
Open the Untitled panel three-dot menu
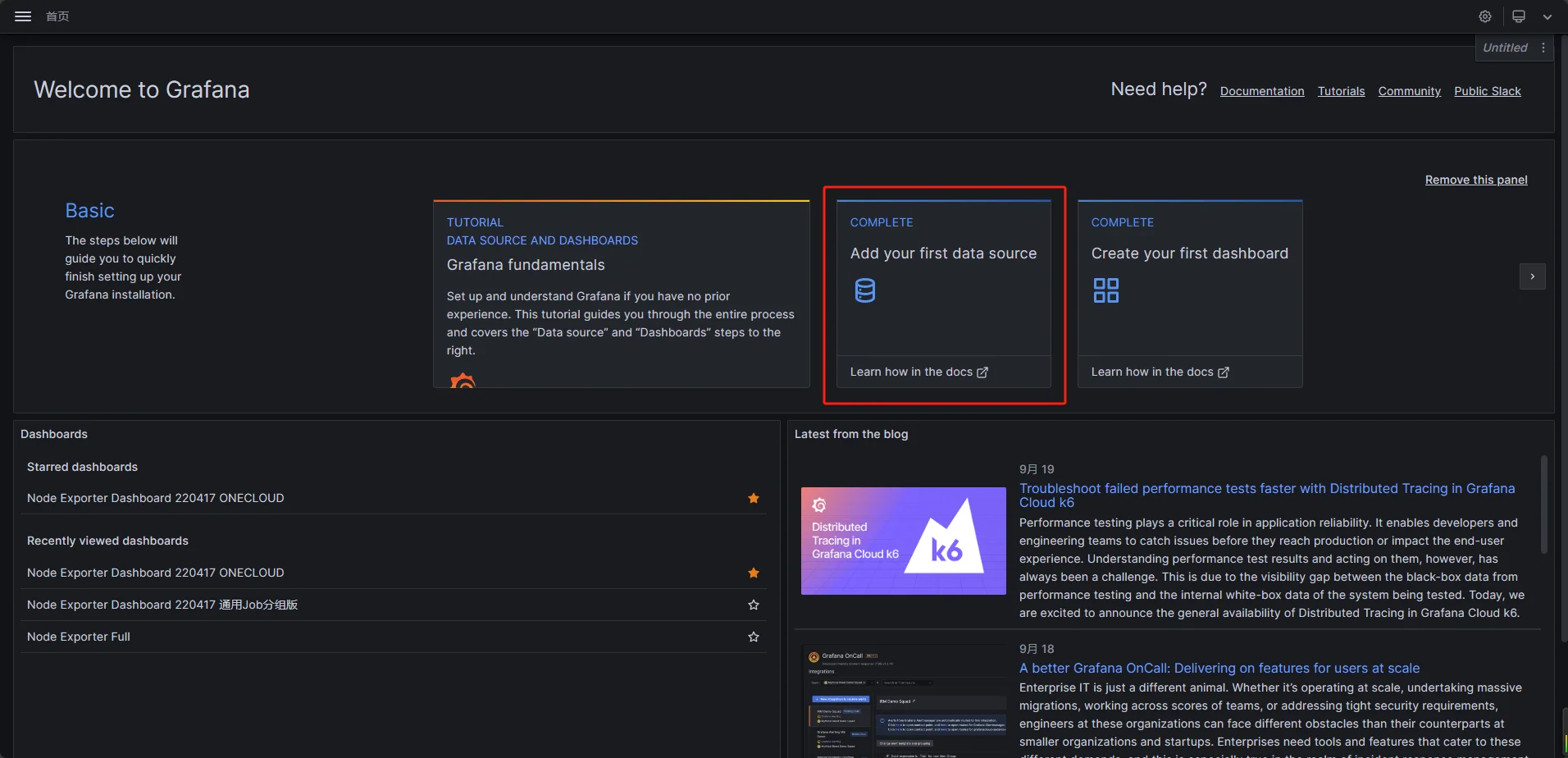click(x=1543, y=48)
